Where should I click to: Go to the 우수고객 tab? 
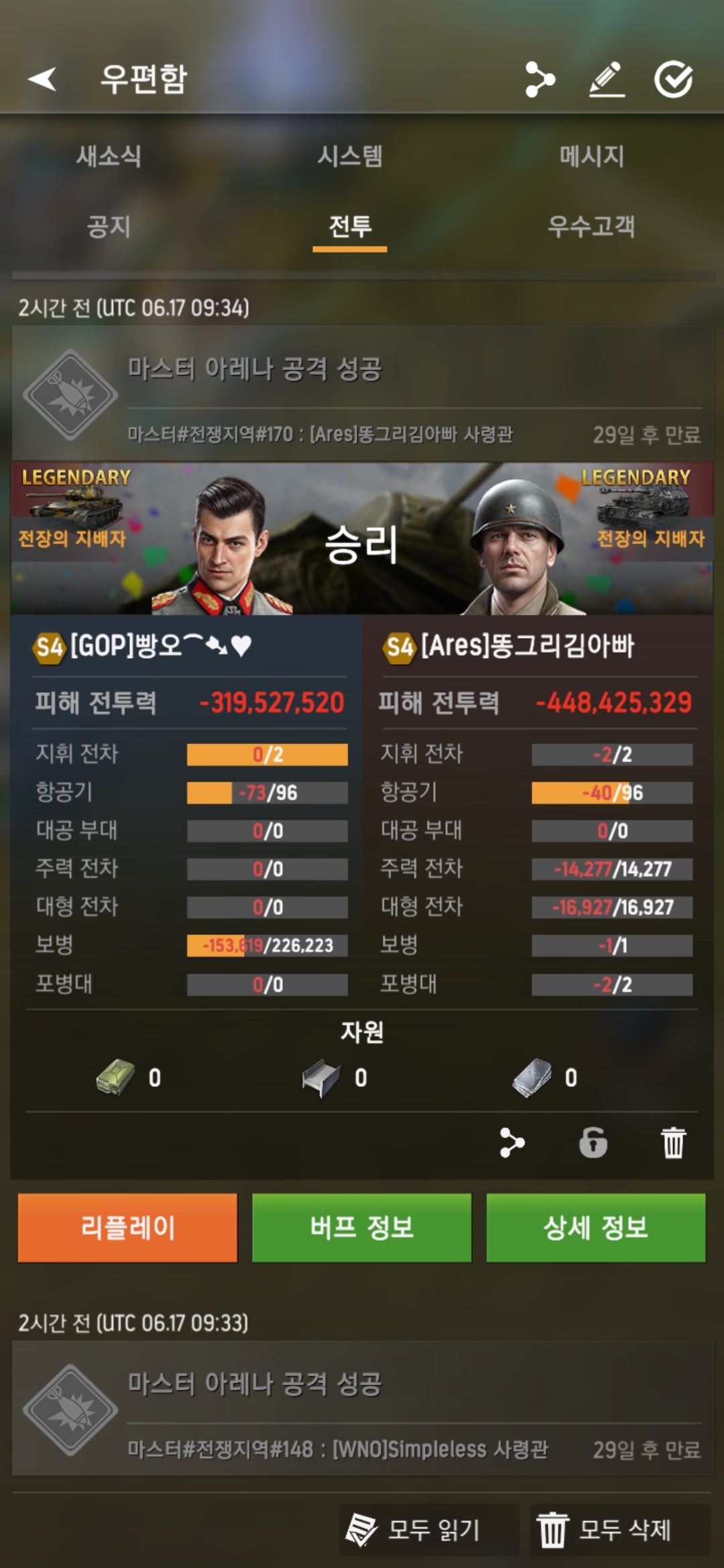(x=591, y=226)
